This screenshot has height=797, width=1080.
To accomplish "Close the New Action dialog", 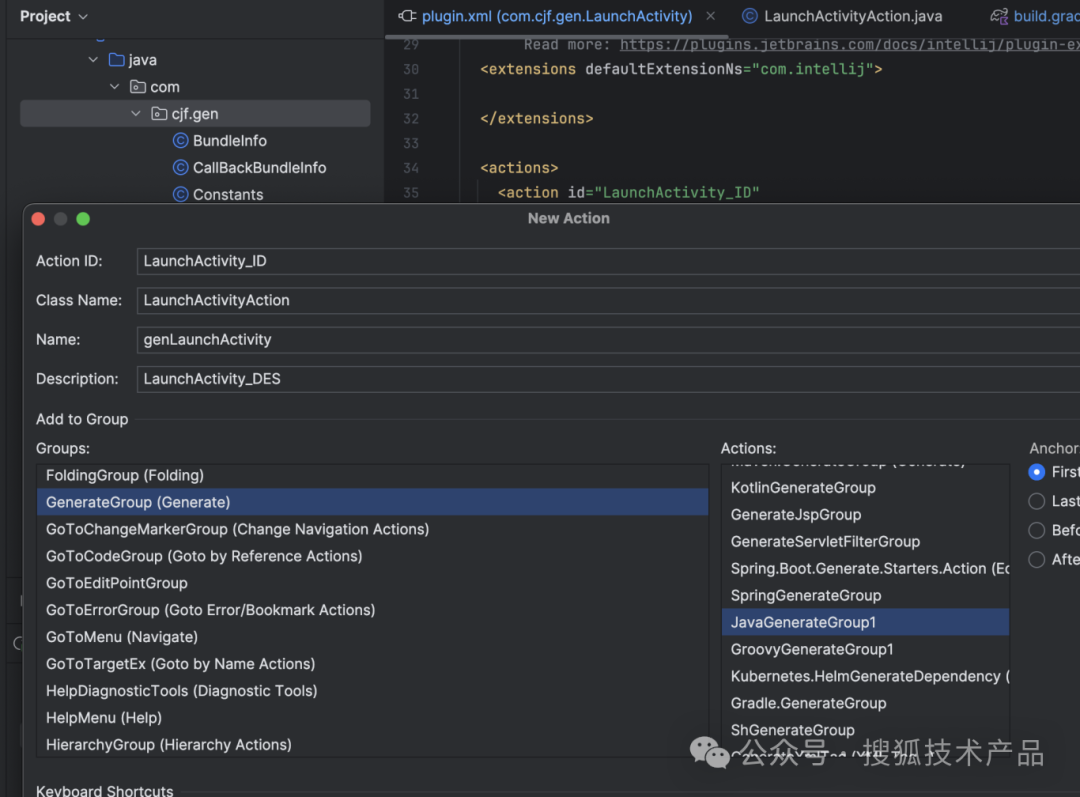I will click(39, 219).
